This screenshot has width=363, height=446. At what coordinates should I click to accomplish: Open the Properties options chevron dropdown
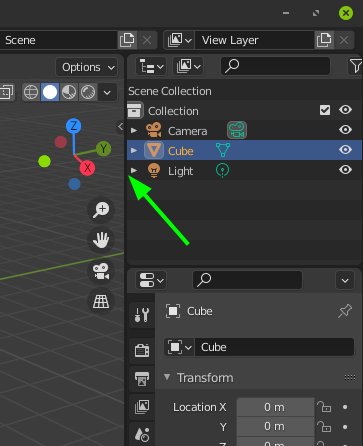[x=345, y=281]
